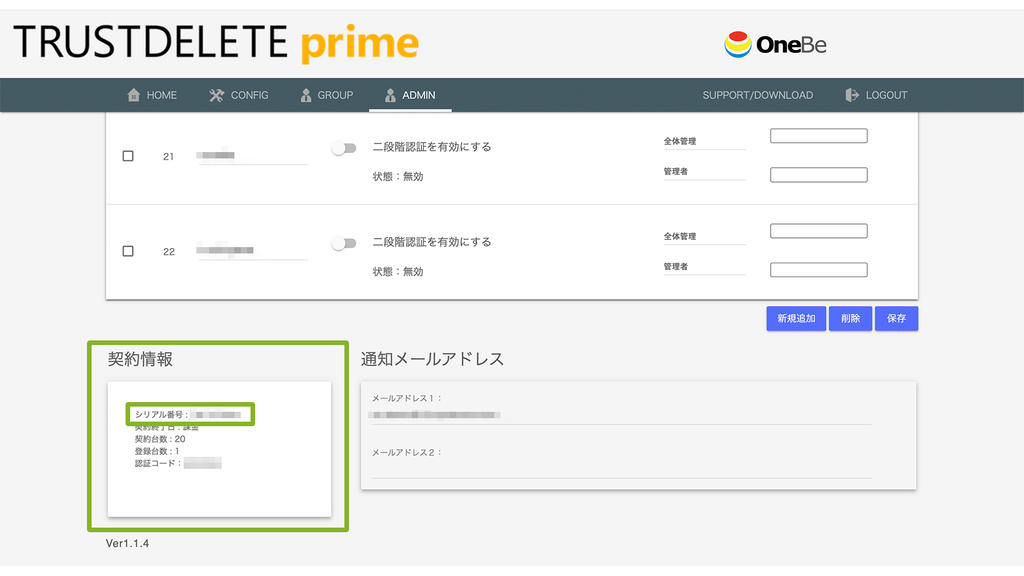The image size is (1024, 576).
Task: Click the TRUSTDELETE prime logo
Action: click(216, 42)
